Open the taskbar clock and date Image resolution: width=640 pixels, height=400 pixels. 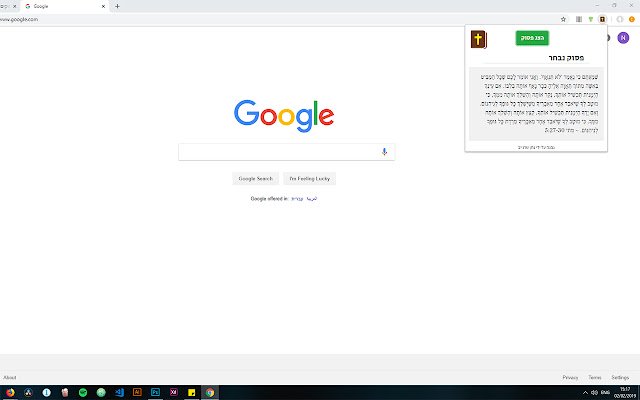(624, 393)
